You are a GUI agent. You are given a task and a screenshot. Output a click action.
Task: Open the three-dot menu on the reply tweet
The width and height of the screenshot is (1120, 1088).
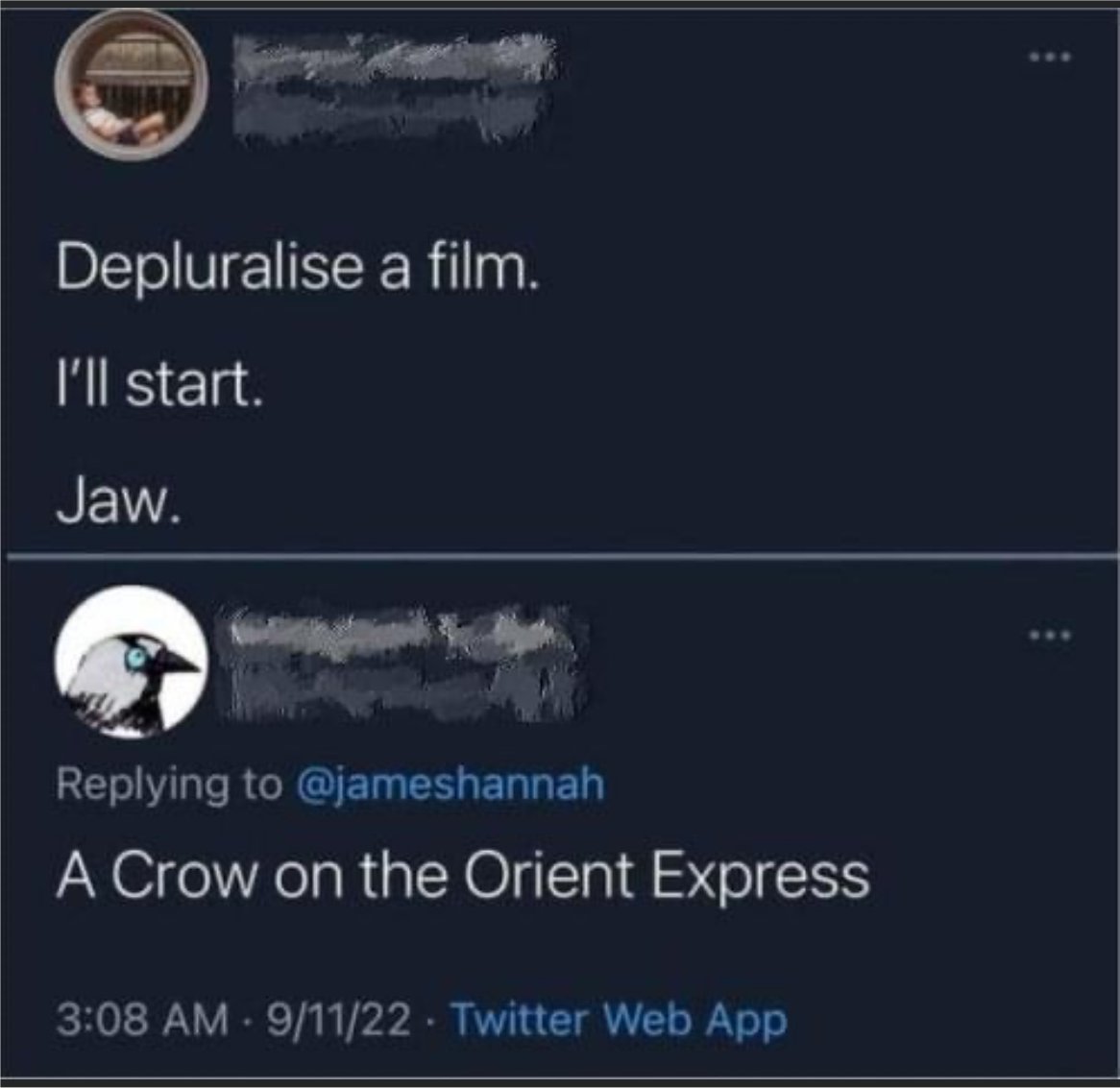point(1050,634)
